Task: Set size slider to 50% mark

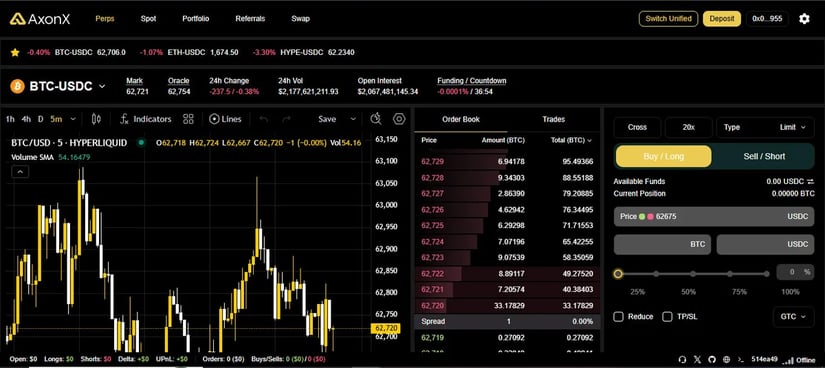Action: [x=693, y=274]
